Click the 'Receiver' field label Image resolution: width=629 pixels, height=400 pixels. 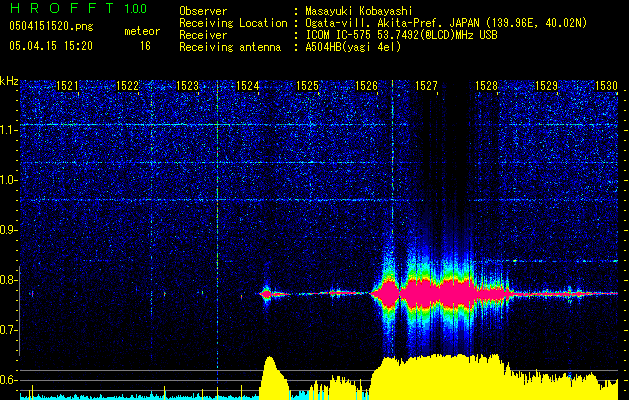pyautogui.click(x=203, y=35)
